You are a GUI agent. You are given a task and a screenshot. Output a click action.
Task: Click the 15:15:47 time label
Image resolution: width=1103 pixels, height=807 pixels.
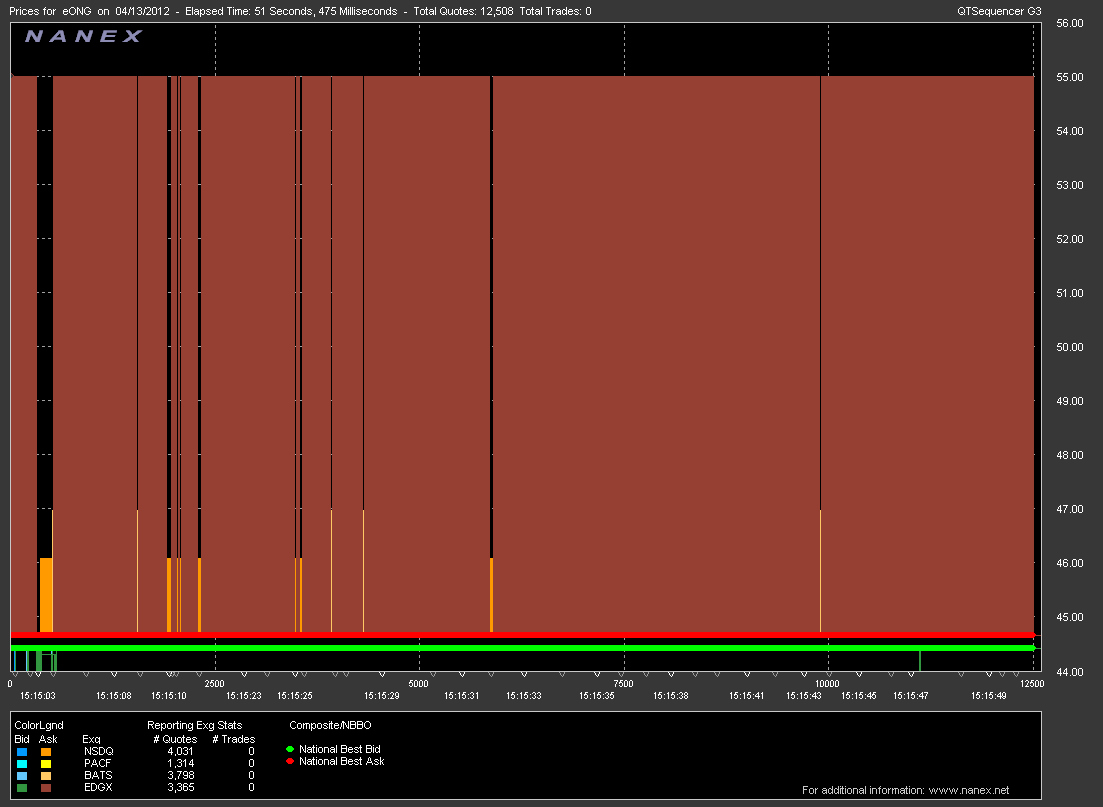910,696
